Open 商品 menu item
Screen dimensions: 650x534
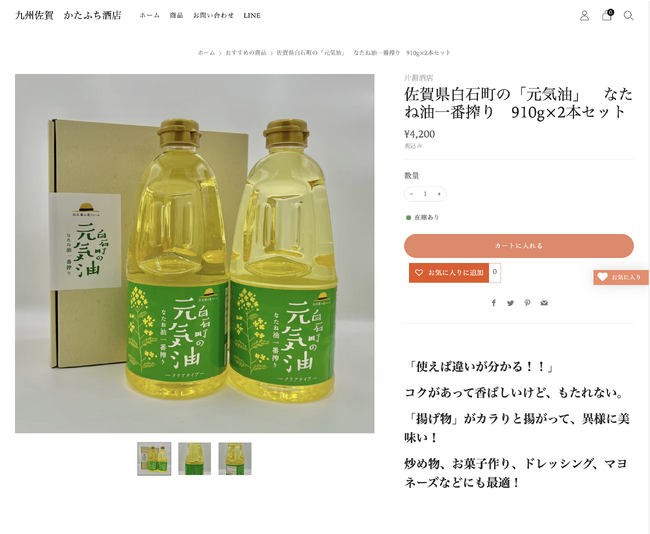(176, 15)
